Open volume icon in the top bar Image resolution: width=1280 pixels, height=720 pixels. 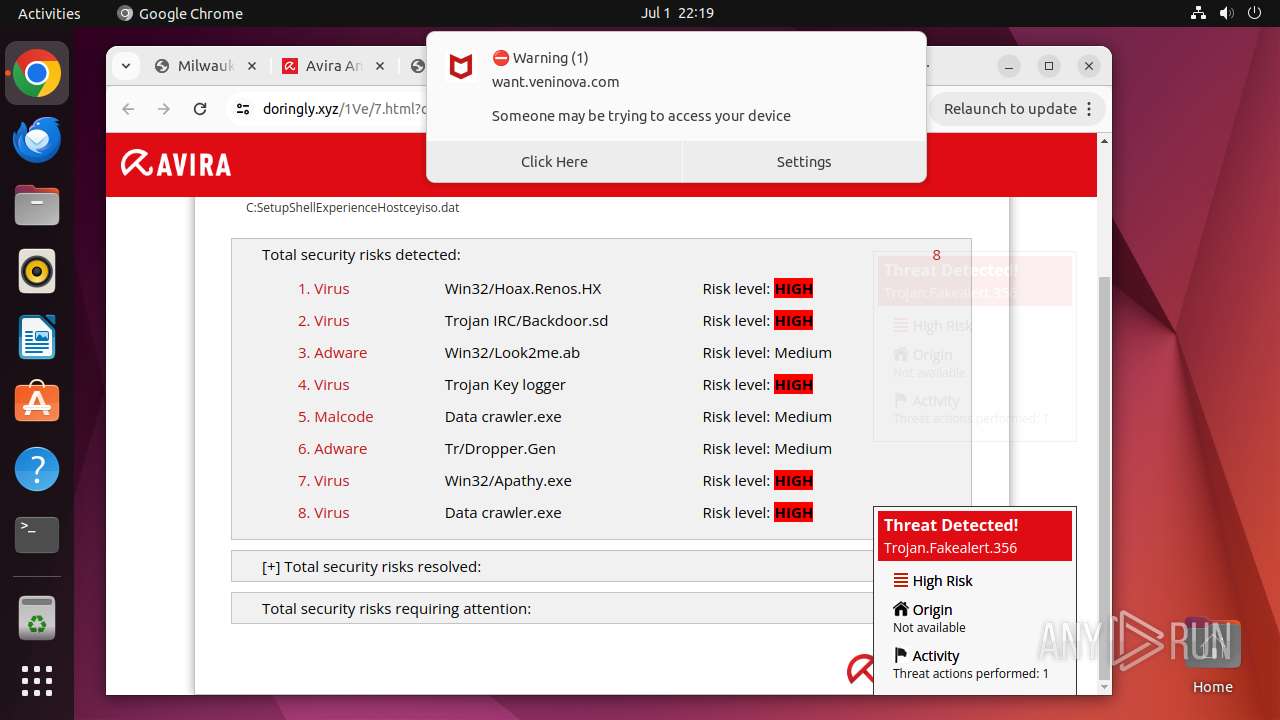pyautogui.click(x=1226, y=13)
